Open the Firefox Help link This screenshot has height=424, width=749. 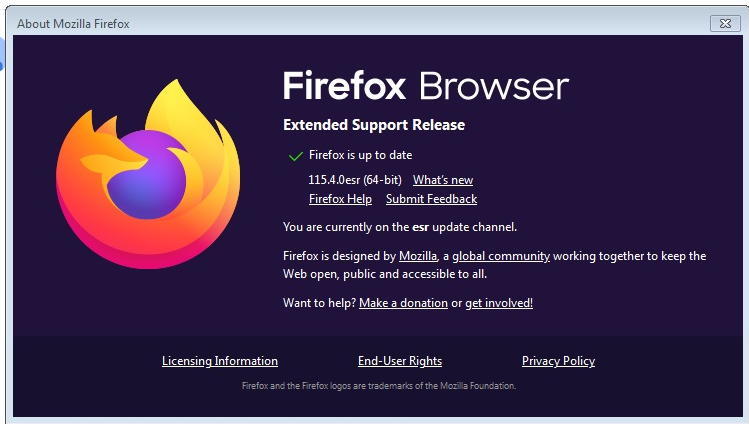coord(340,199)
